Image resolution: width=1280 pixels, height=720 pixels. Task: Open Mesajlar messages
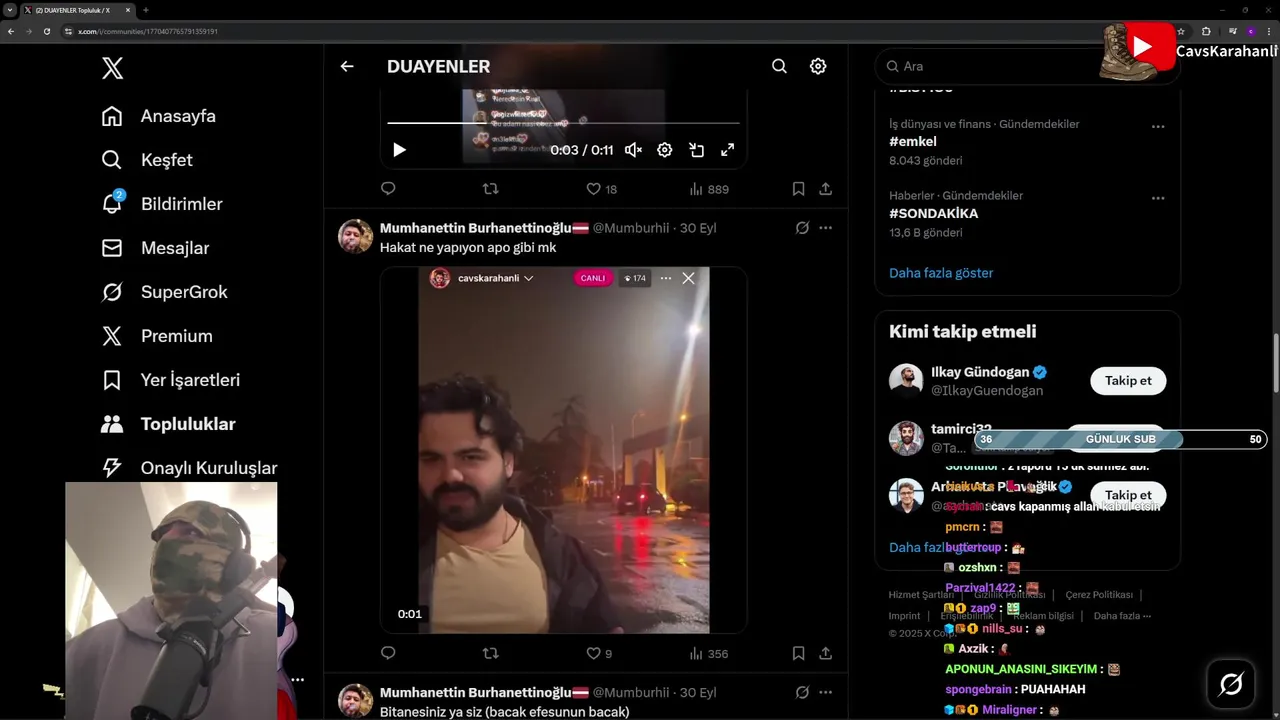click(x=155, y=248)
